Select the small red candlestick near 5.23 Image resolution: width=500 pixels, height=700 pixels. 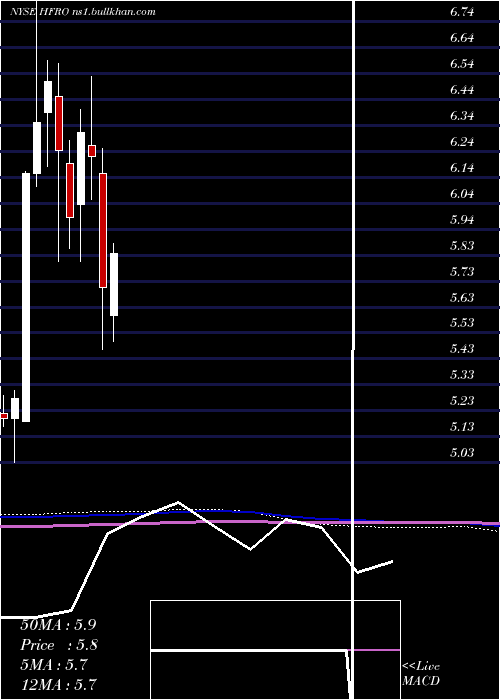4,416
